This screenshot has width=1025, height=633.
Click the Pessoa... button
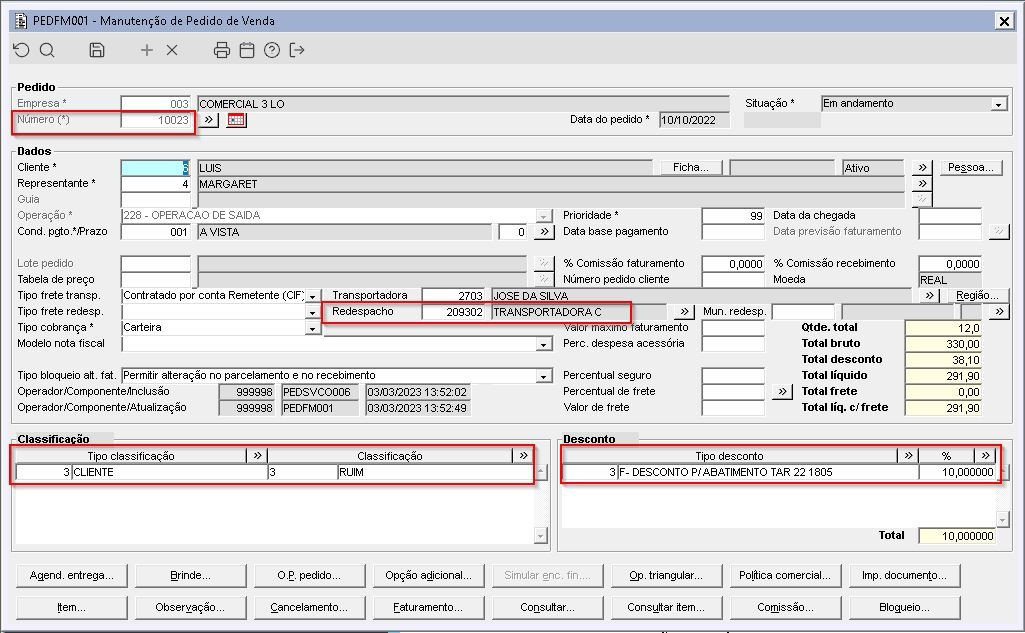[x=971, y=167]
